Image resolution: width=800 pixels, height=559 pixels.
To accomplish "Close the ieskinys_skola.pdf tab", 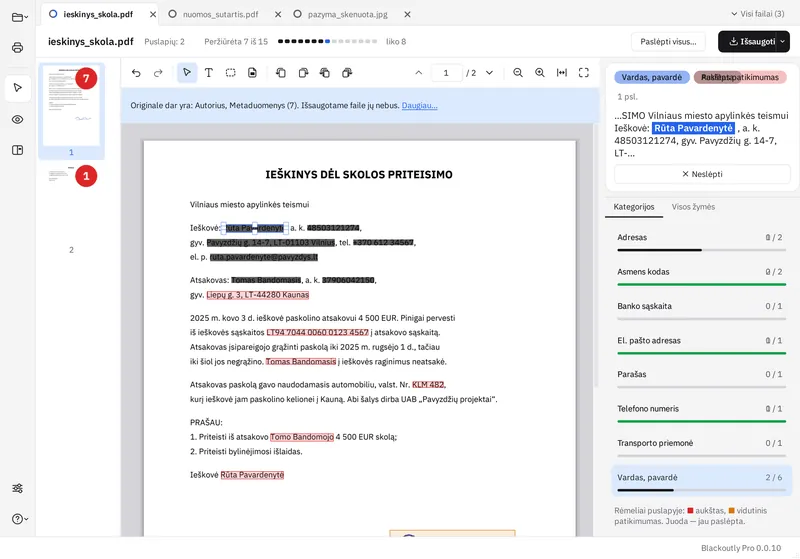I will tap(153, 14).
